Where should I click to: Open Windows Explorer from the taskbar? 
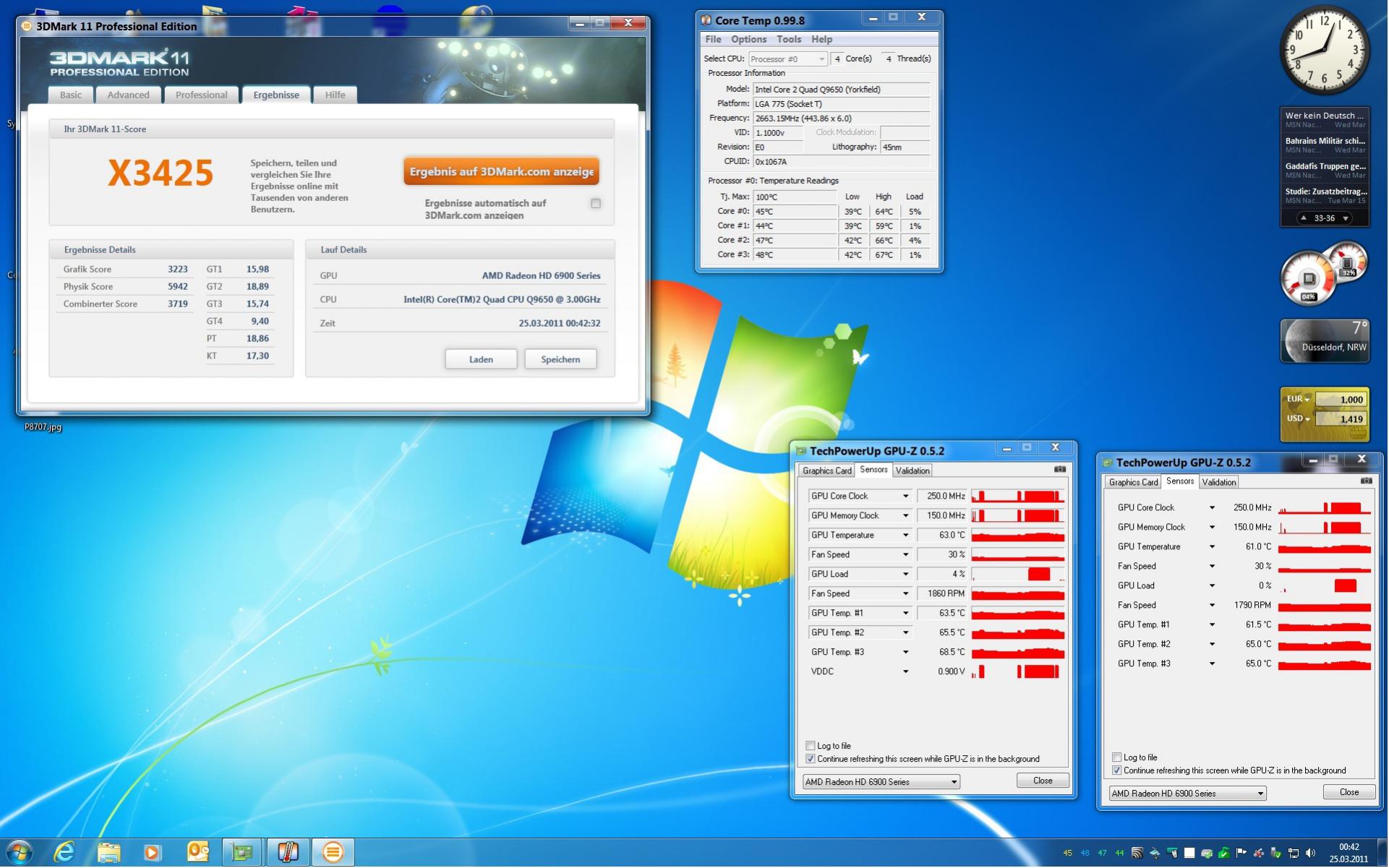coord(108,852)
